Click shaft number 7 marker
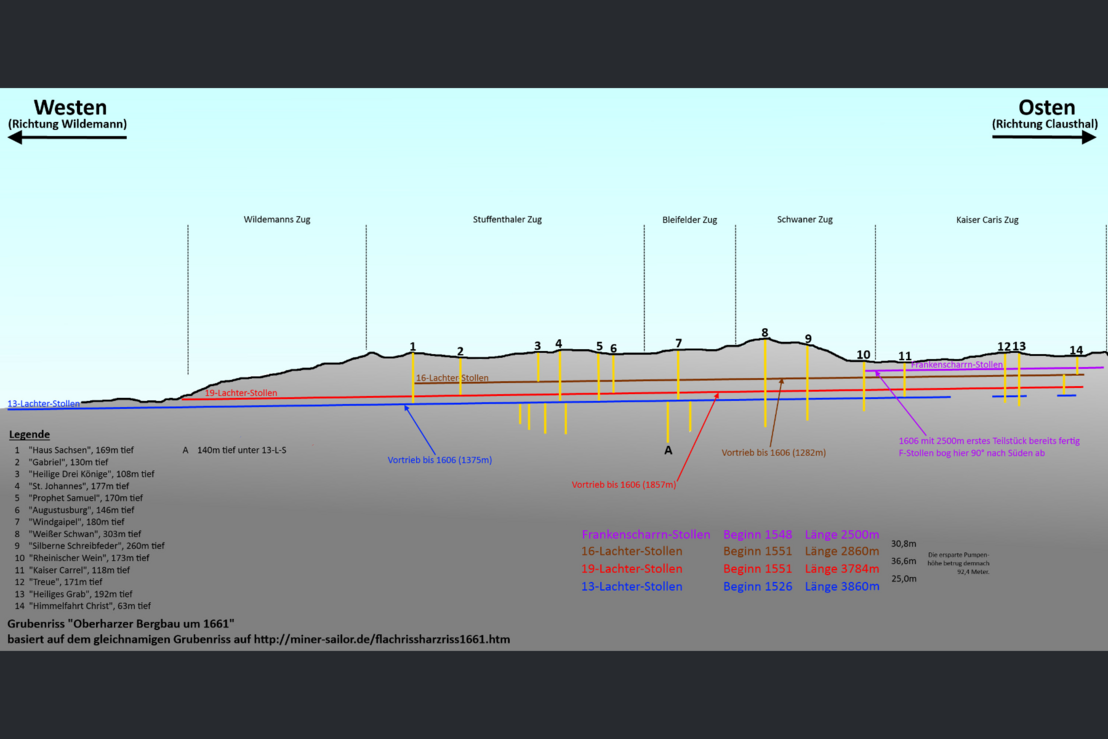This screenshot has height=739, width=1108. 678,343
